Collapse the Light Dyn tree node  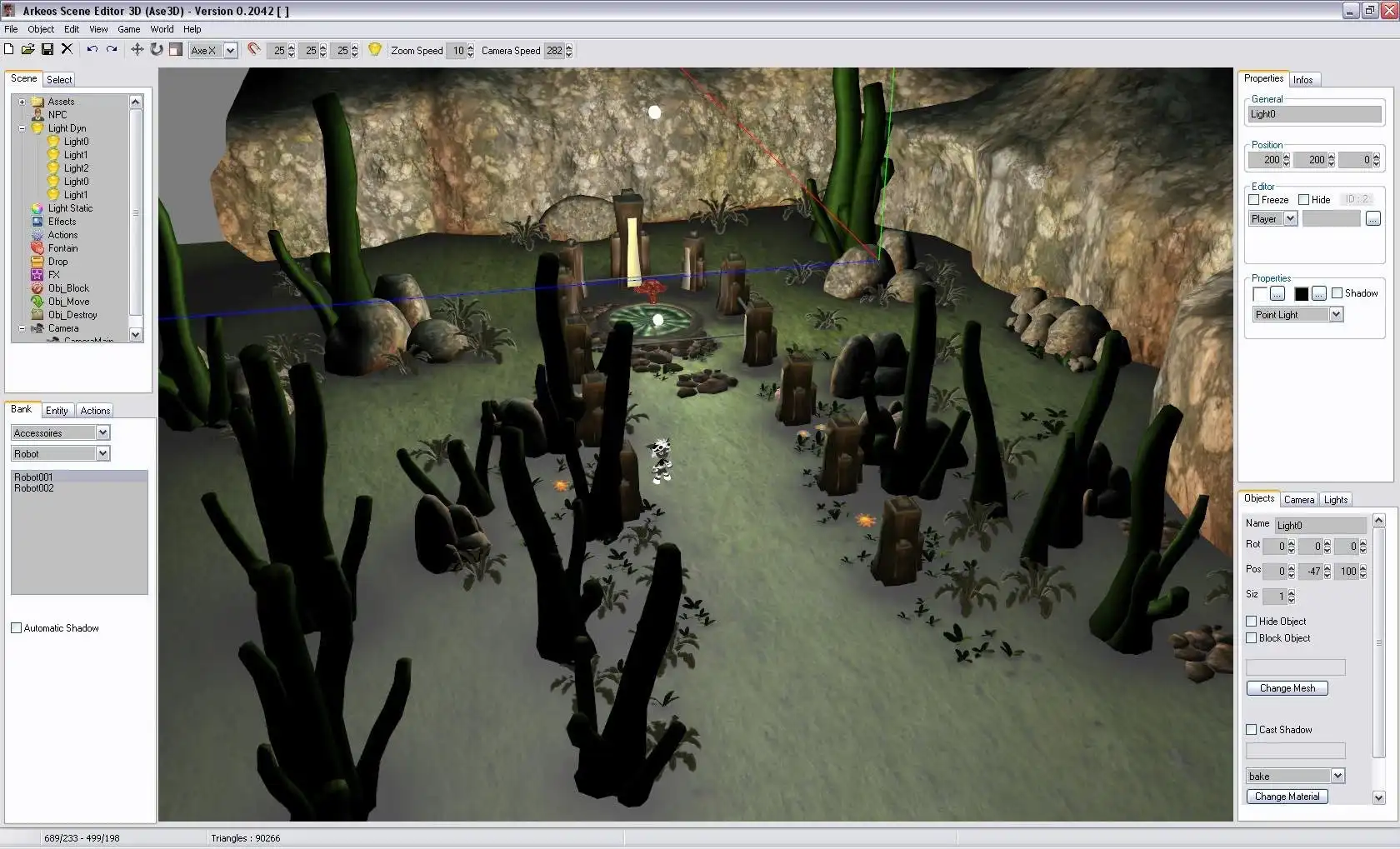[x=22, y=128]
